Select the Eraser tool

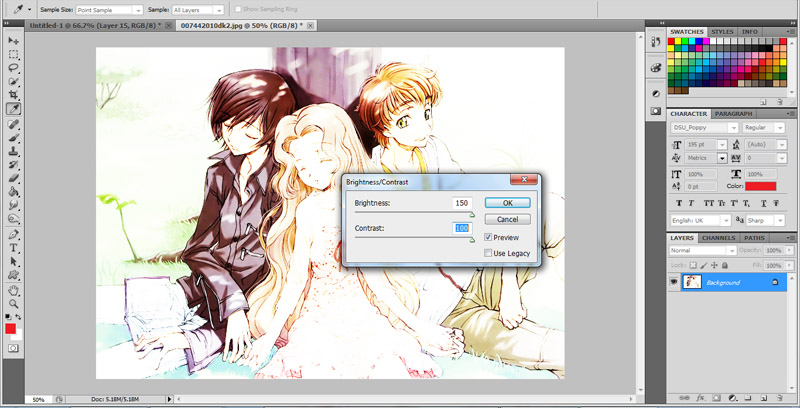click(13, 178)
